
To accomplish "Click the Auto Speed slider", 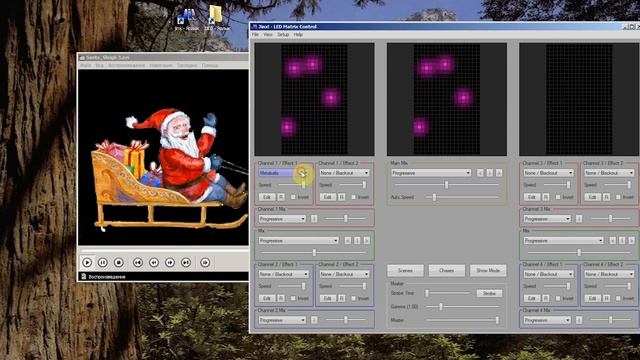I will pos(462,198).
